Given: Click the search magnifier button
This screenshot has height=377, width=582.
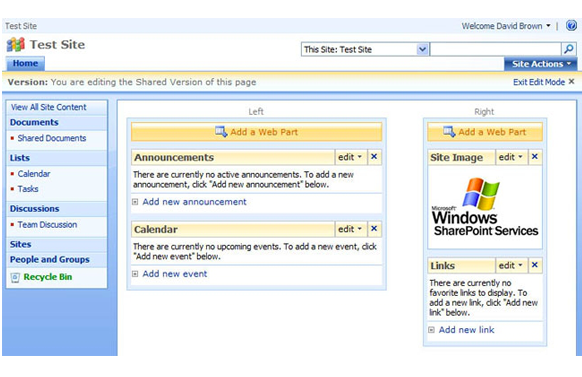Looking at the screenshot, I should point(569,49).
